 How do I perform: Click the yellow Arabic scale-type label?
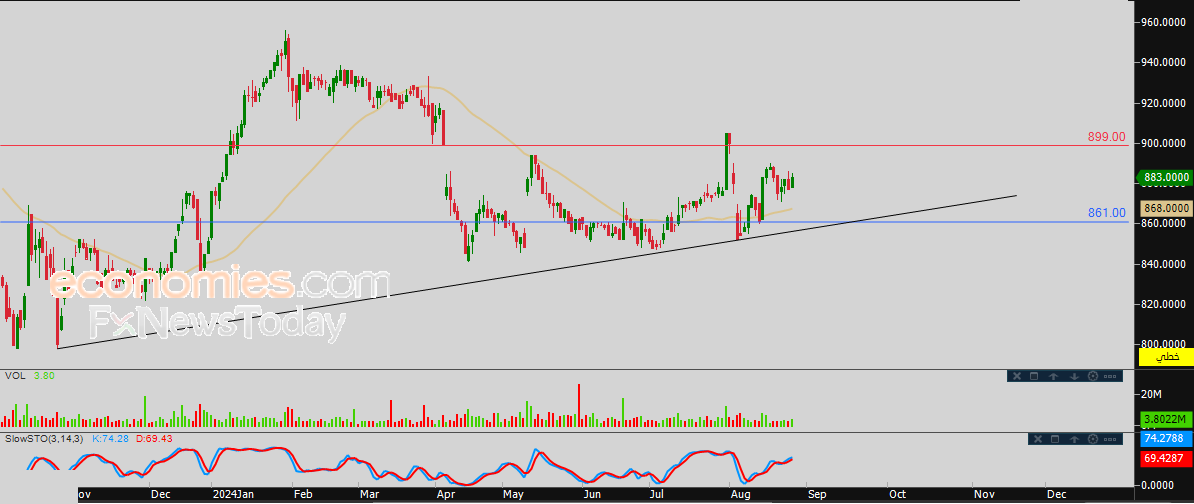coord(1166,356)
